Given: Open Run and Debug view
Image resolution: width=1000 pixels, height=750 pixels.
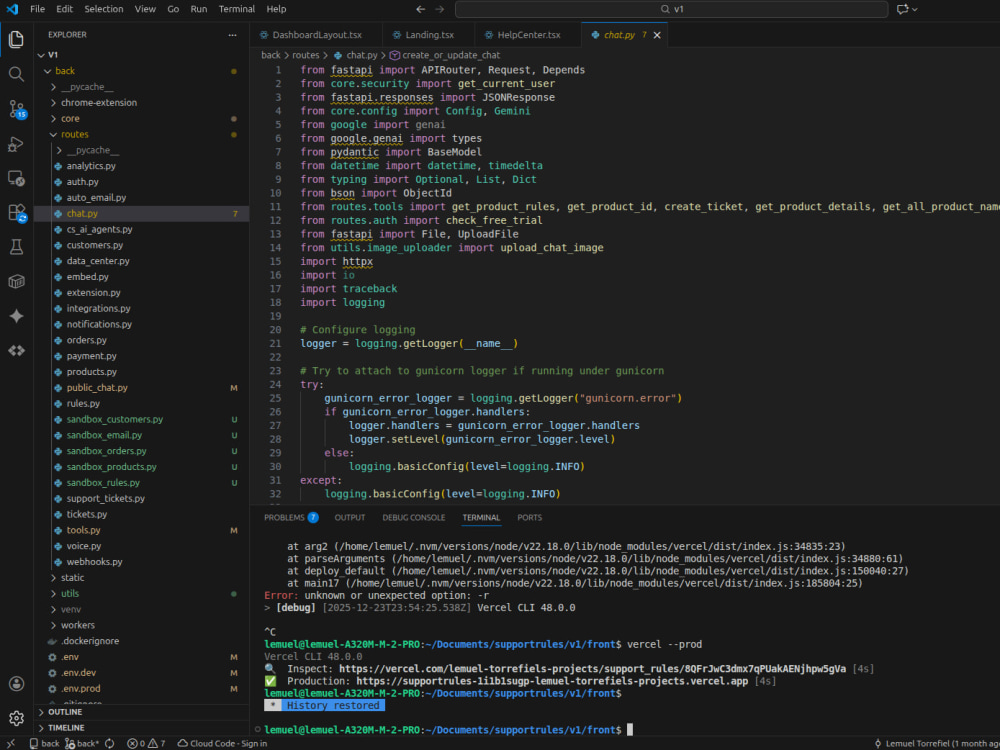Looking at the screenshot, I should point(17,144).
